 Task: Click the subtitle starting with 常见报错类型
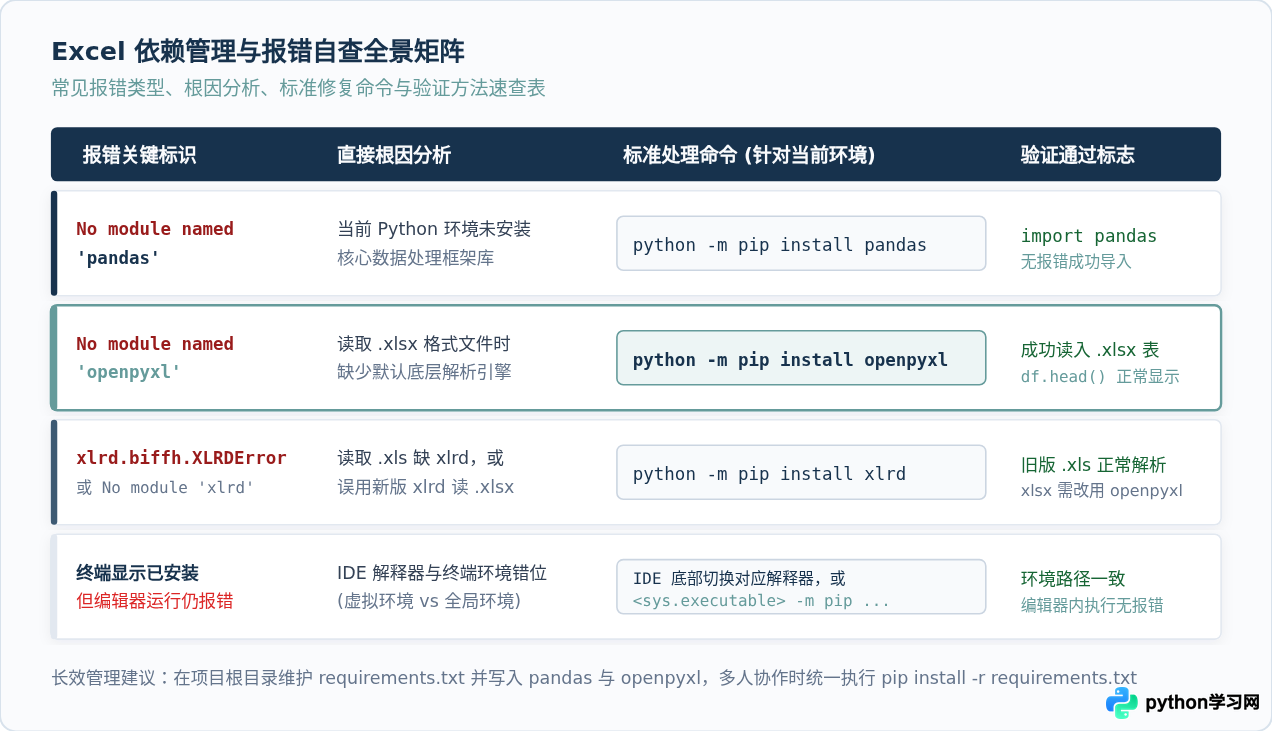click(x=298, y=88)
